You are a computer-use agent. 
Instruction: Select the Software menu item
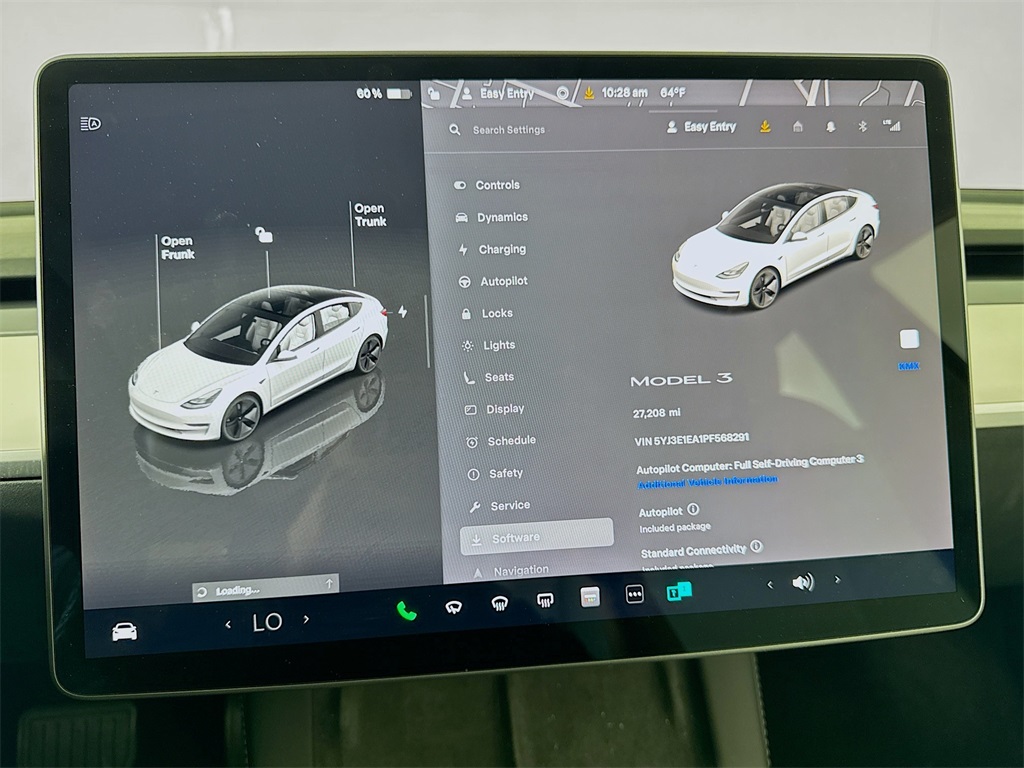[x=537, y=537]
